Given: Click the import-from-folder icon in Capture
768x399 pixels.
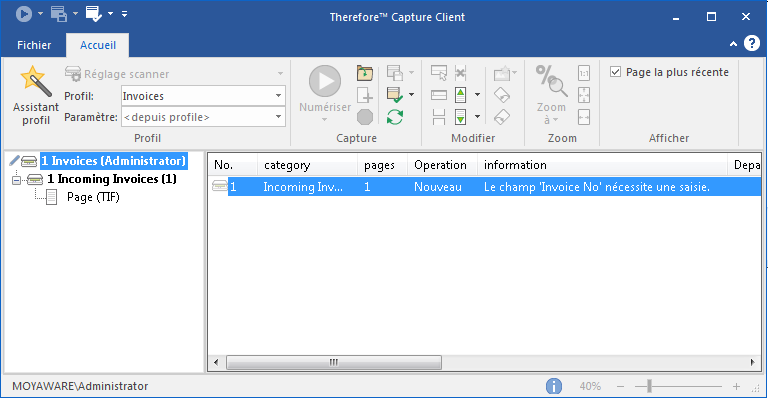Looking at the screenshot, I should coord(364,73).
